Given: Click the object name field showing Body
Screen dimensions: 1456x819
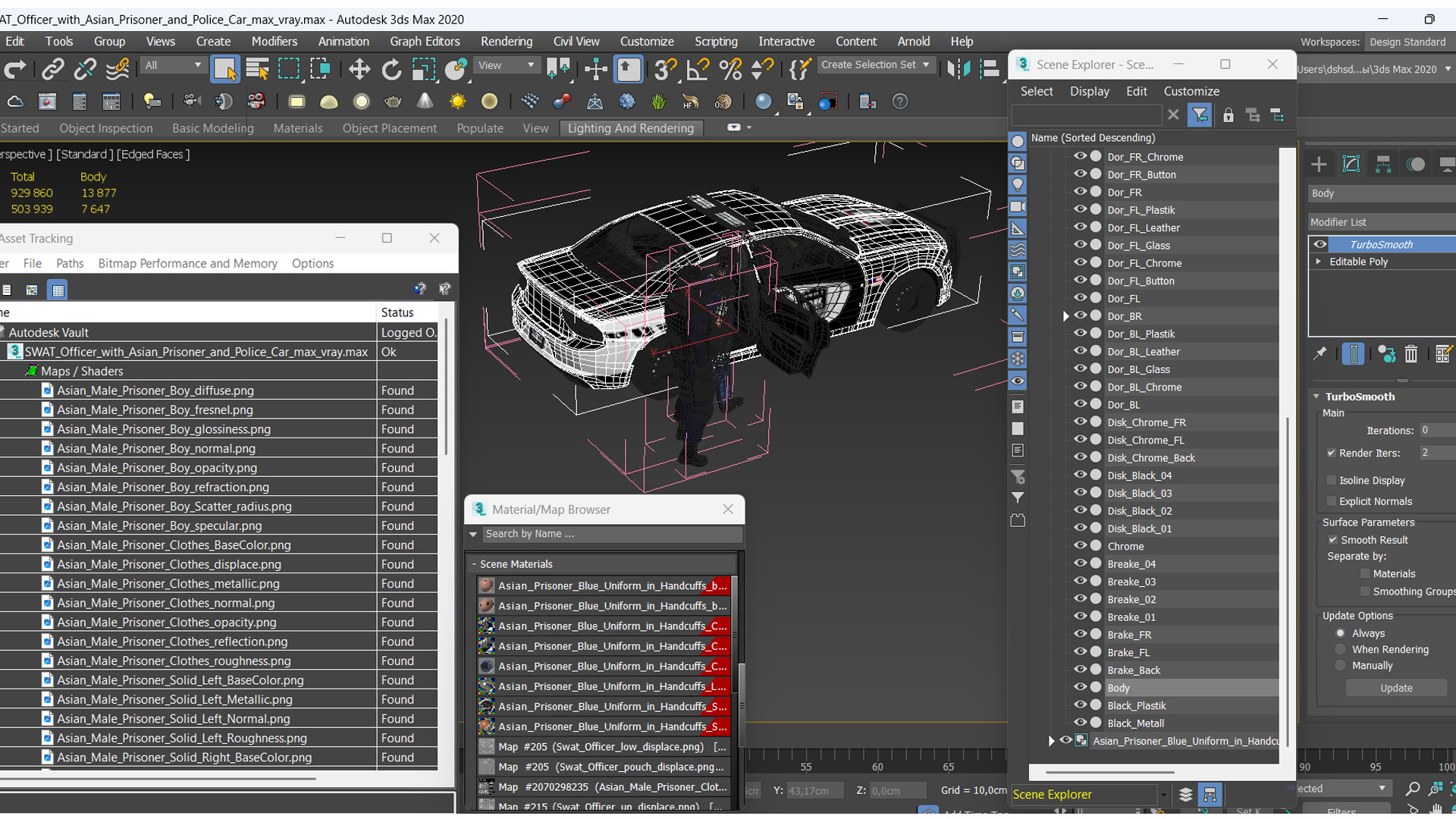Looking at the screenshot, I should [1382, 193].
